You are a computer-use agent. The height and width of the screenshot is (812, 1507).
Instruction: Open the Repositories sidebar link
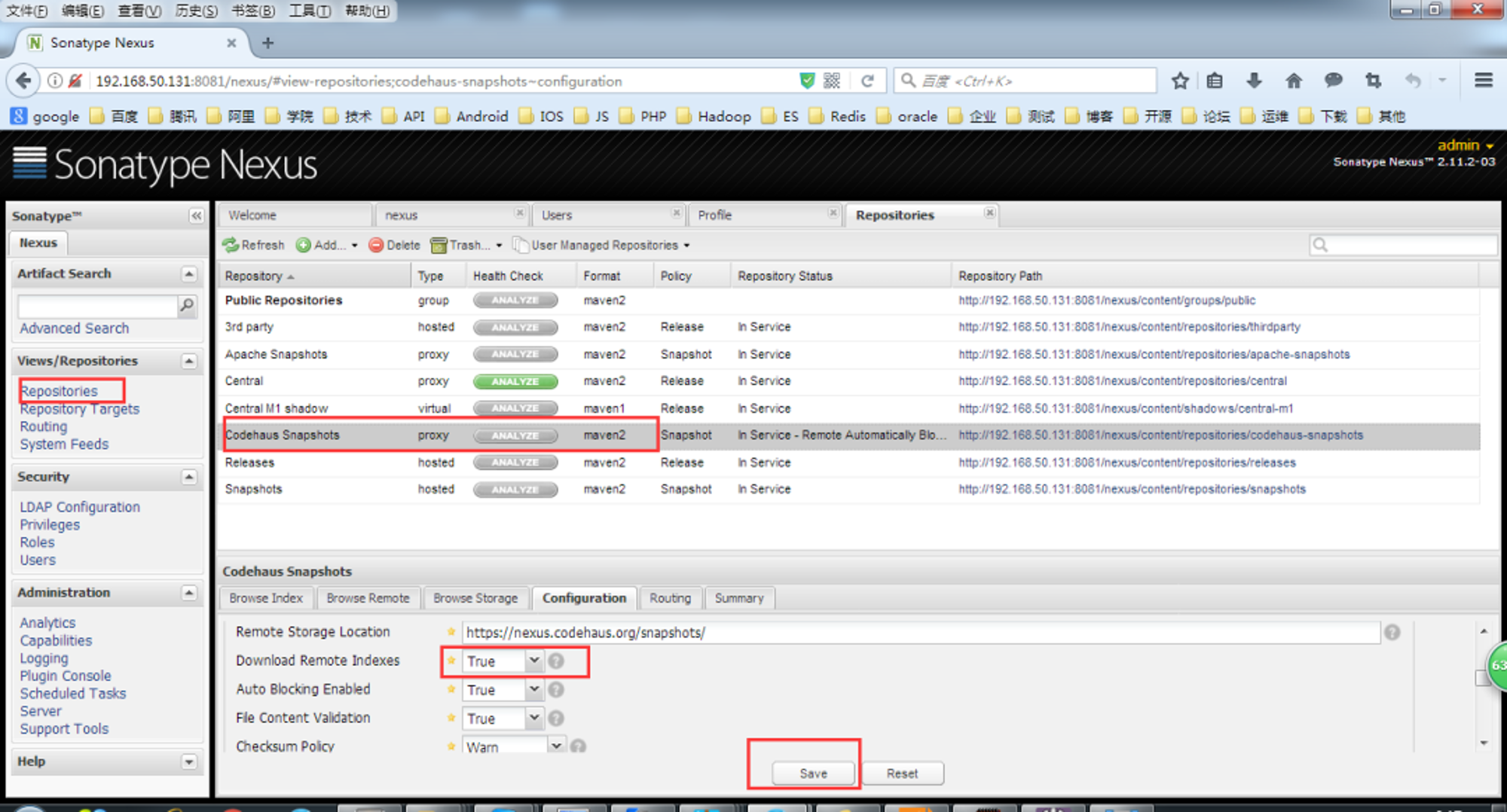[x=59, y=391]
